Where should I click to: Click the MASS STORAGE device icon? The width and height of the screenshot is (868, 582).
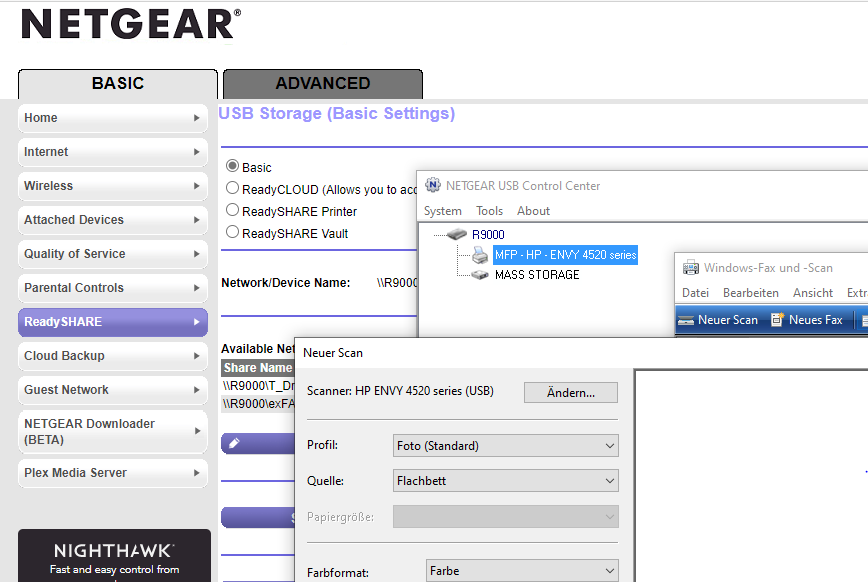tap(478, 274)
